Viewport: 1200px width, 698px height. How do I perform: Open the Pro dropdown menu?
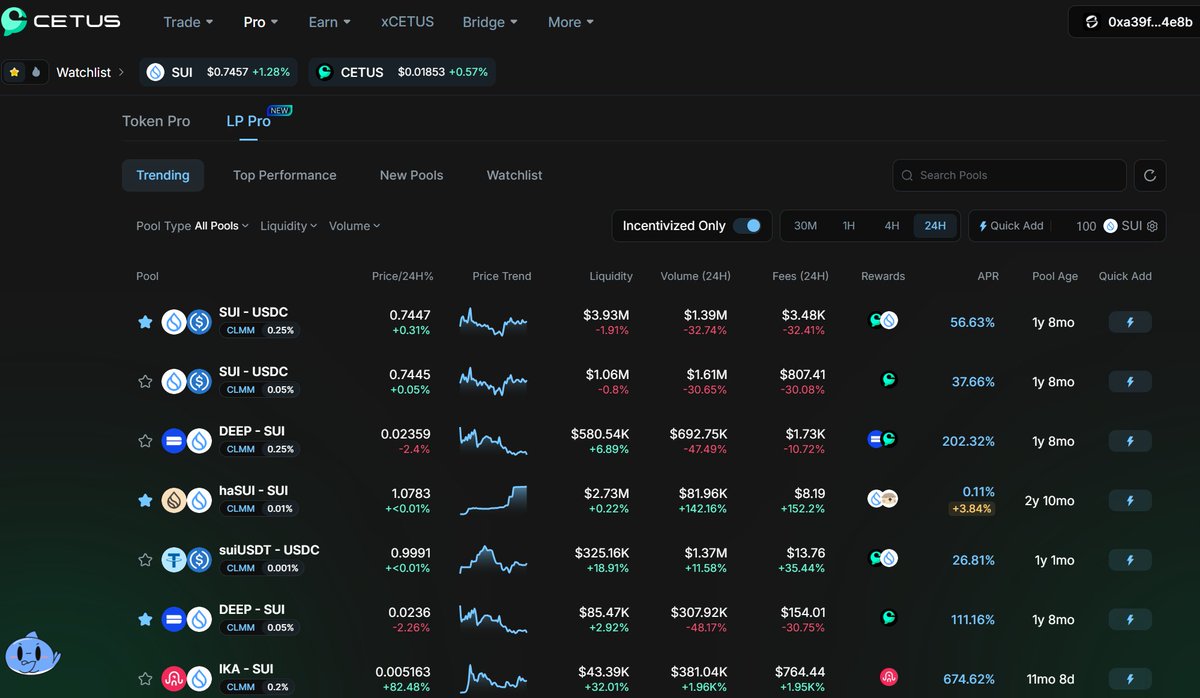coord(261,21)
